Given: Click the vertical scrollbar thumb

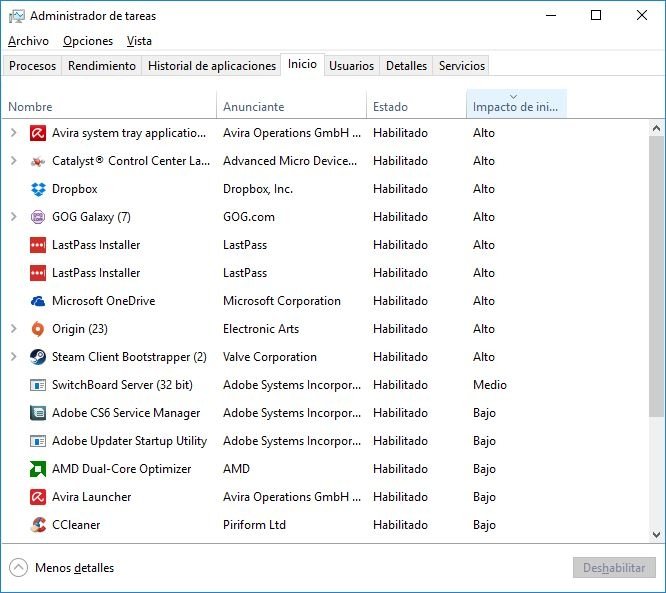Looking at the screenshot, I should click(x=656, y=276).
